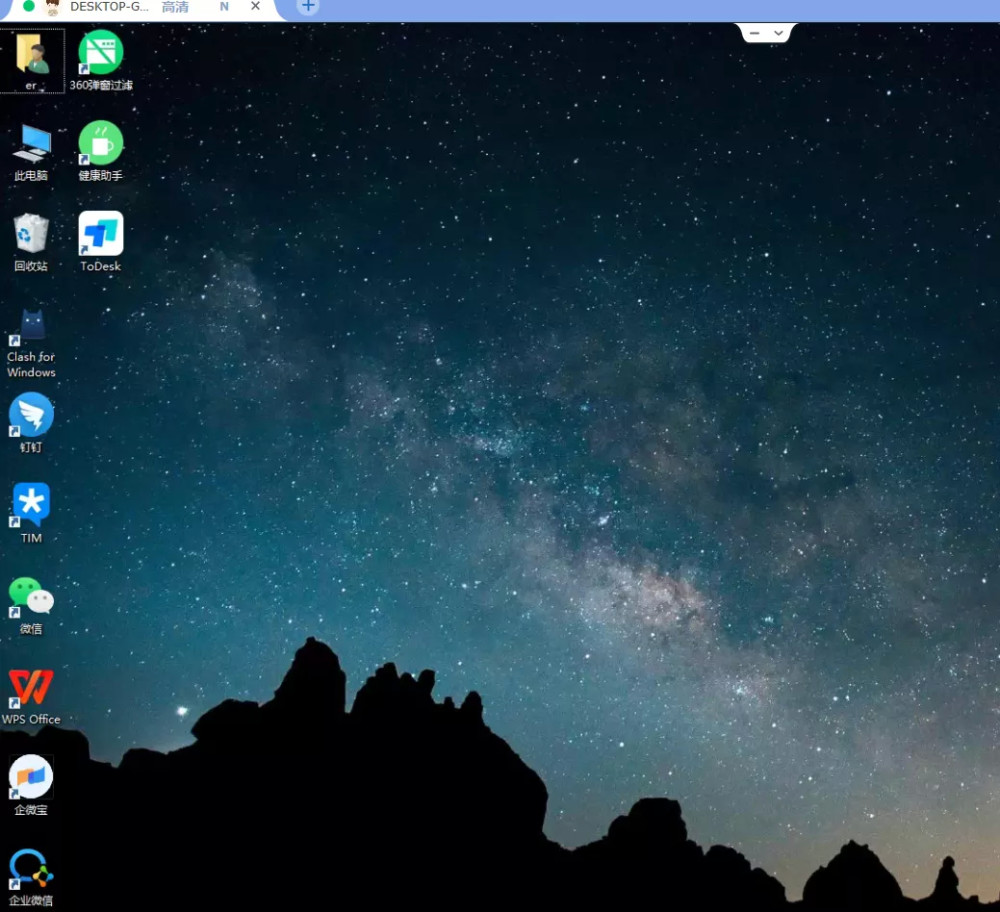Image resolution: width=1000 pixels, height=912 pixels.
Task: Minimize the floating remote toolbar
Action: pyautogui.click(x=755, y=33)
